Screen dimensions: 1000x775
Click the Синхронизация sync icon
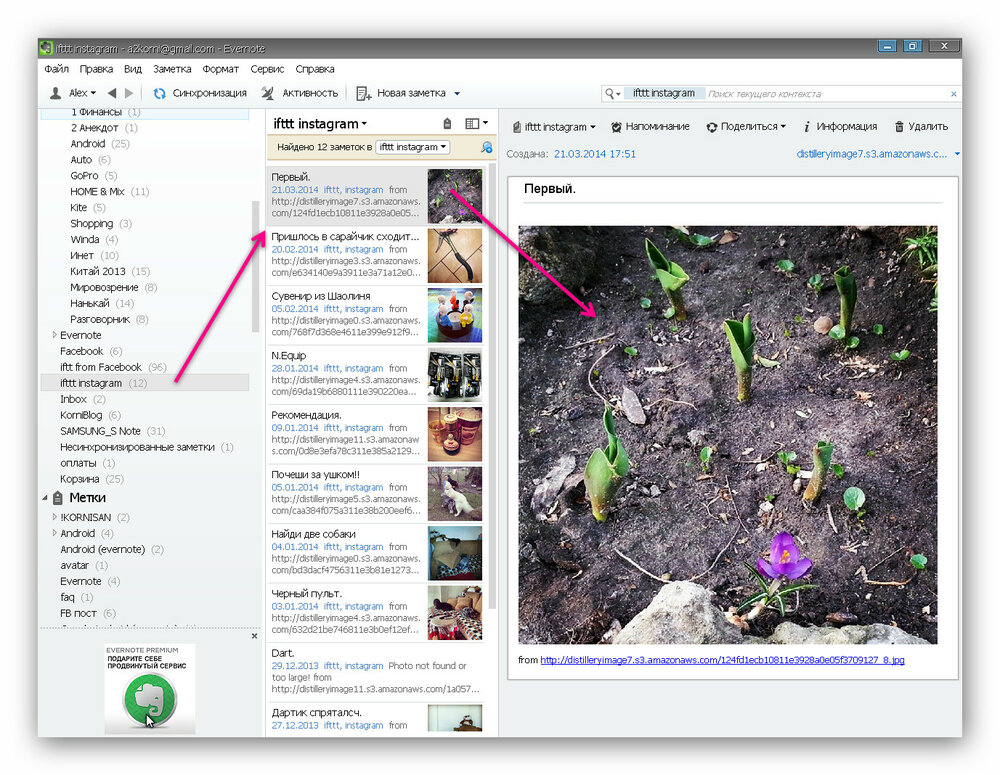tap(159, 93)
